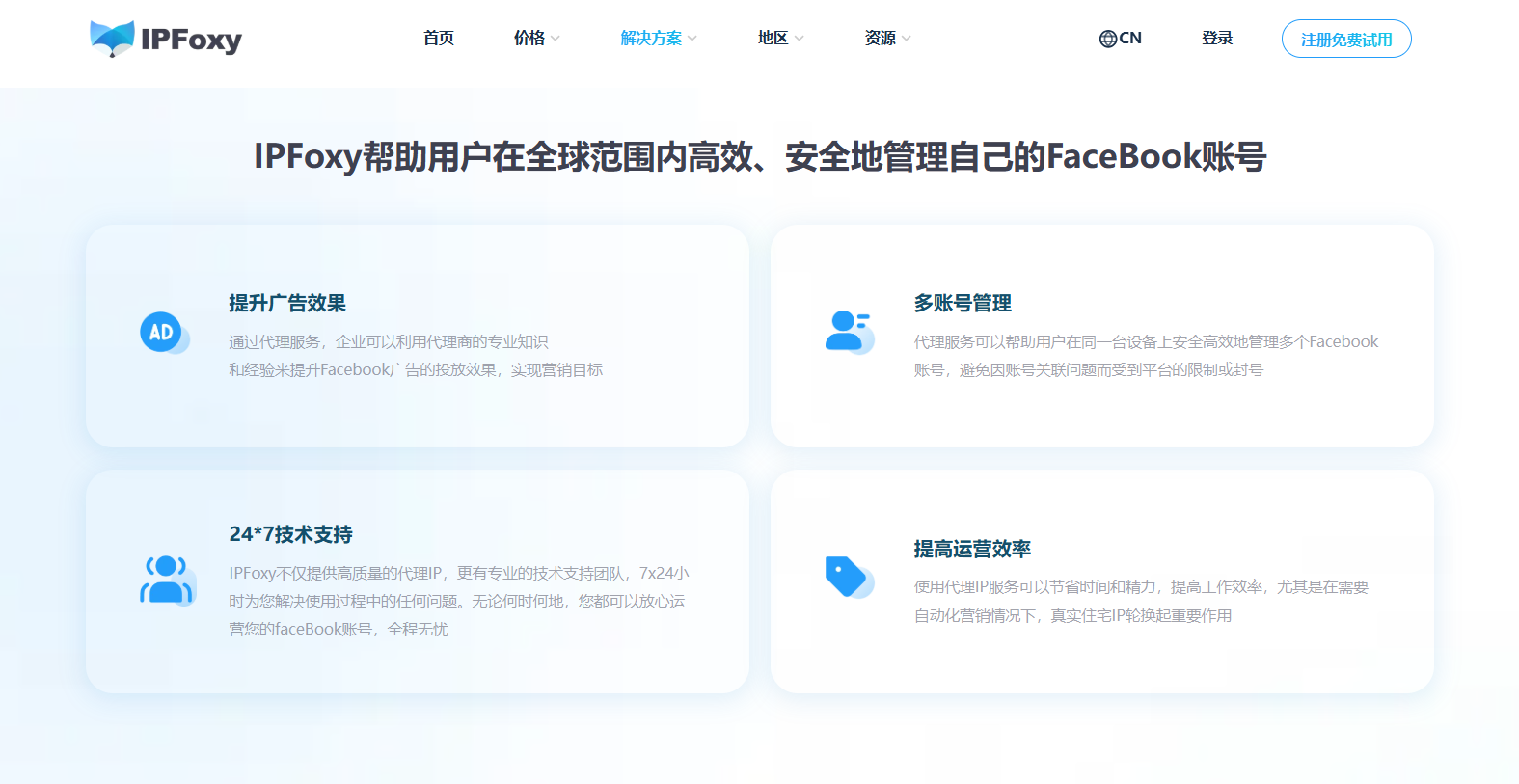1519x784 pixels.
Task: Click the globe language icon
Action: click(x=1107, y=39)
